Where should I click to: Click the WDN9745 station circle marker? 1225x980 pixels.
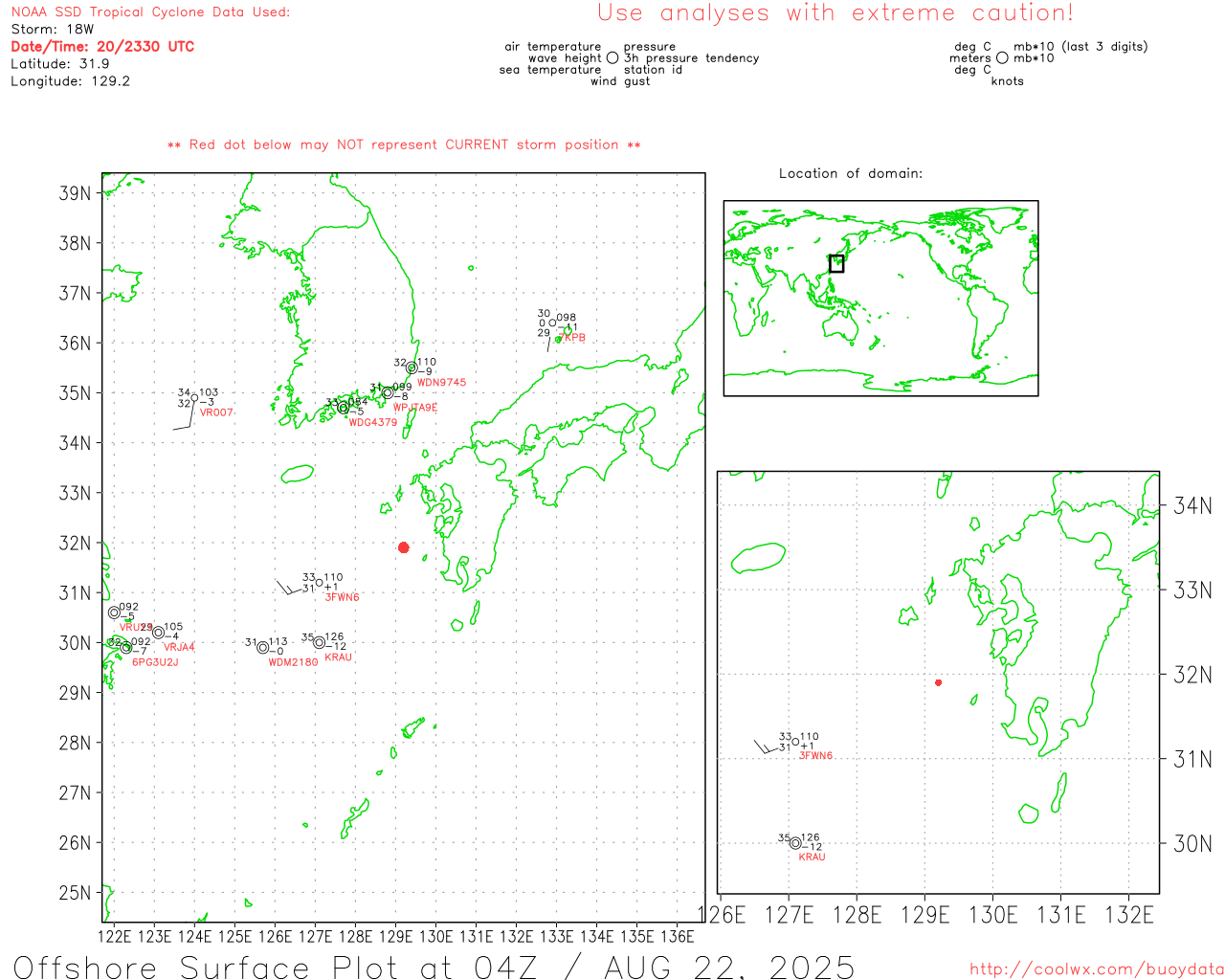click(x=412, y=367)
